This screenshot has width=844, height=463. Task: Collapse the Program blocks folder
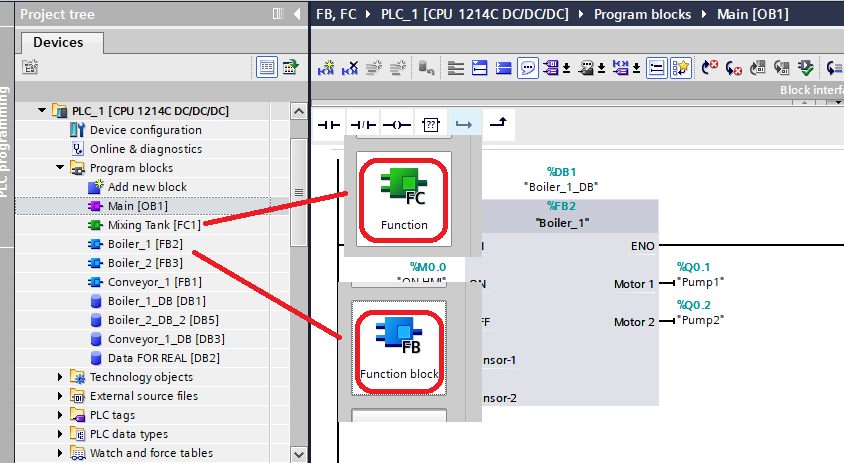(x=60, y=167)
